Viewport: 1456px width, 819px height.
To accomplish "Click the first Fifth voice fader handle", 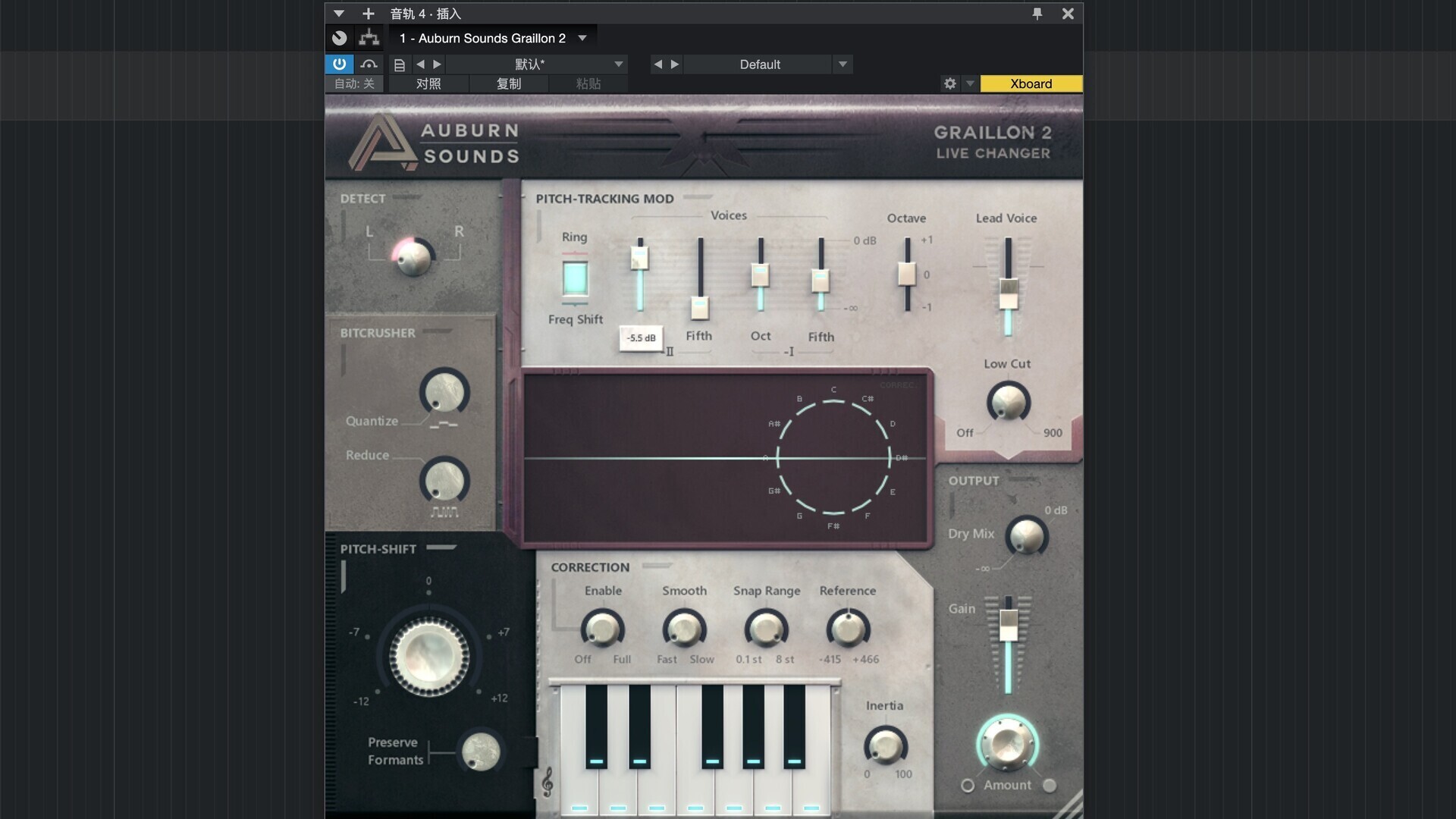I will [x=699, y=308].
